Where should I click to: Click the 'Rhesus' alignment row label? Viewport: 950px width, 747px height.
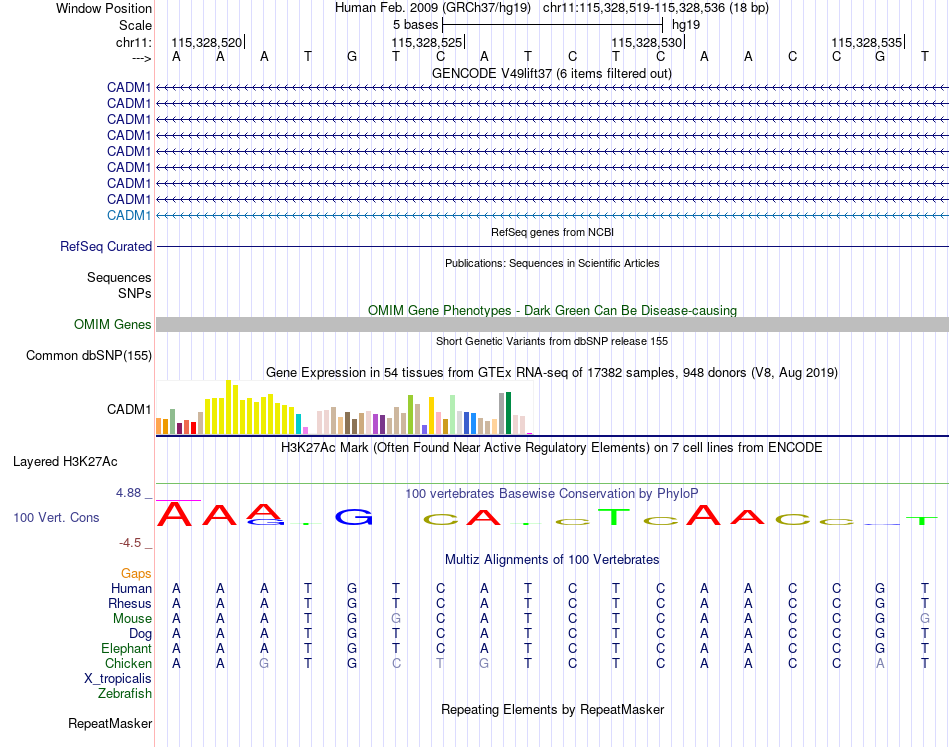pyautogui.click(x=130, y=603)
